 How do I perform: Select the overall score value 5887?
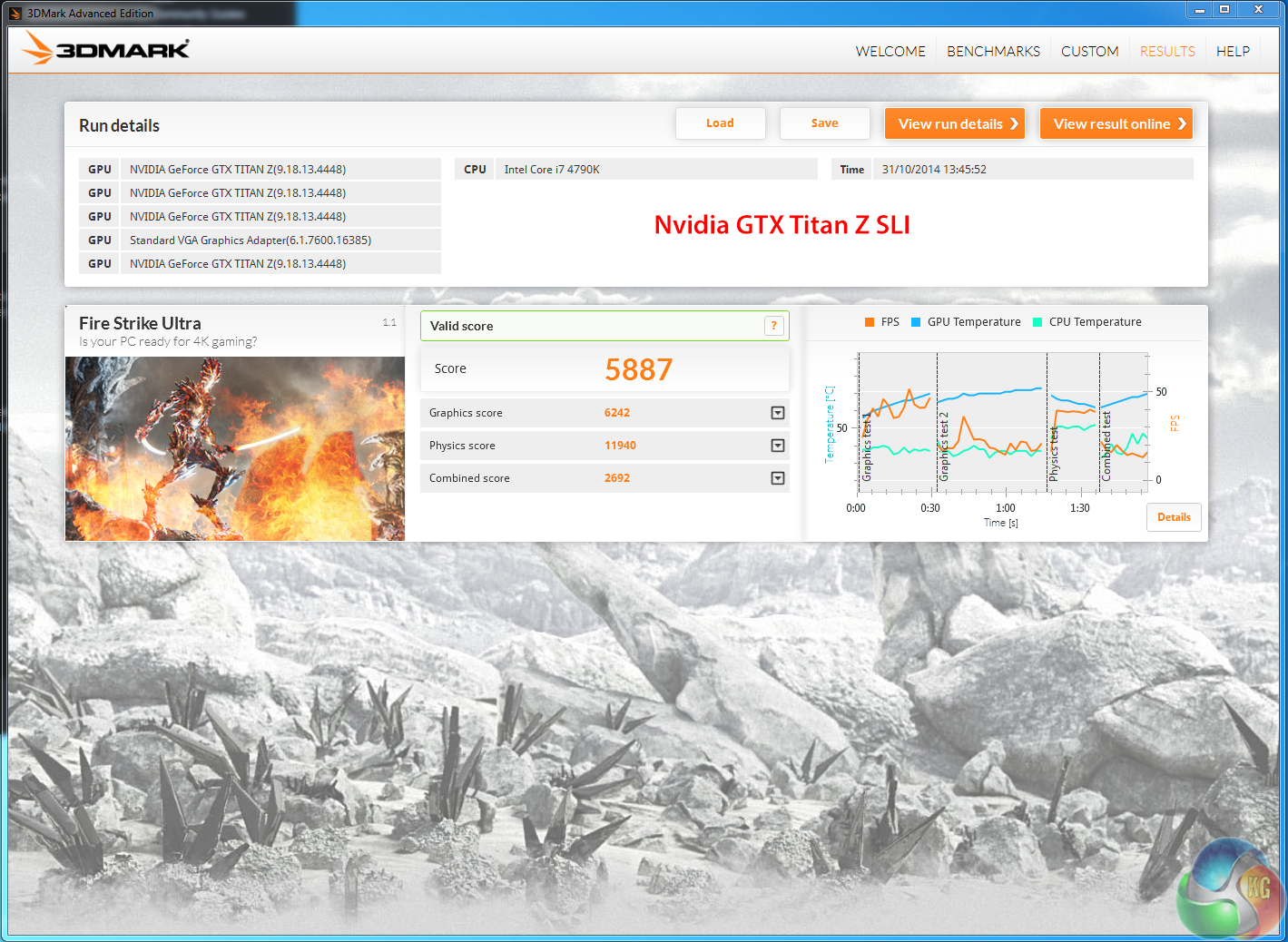[x=639, y=369]
